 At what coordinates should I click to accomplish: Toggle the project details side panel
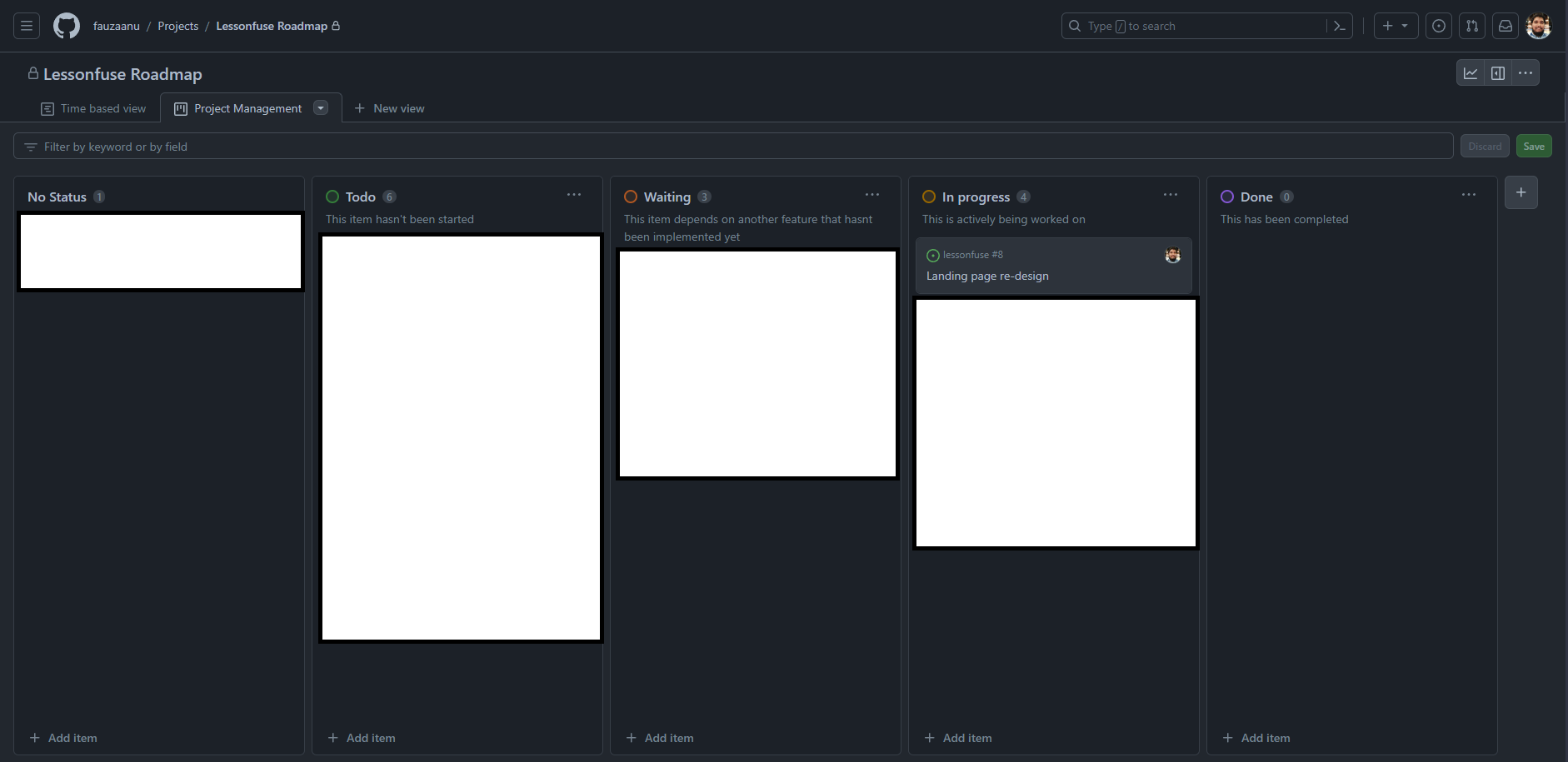tap(1498, 73)
